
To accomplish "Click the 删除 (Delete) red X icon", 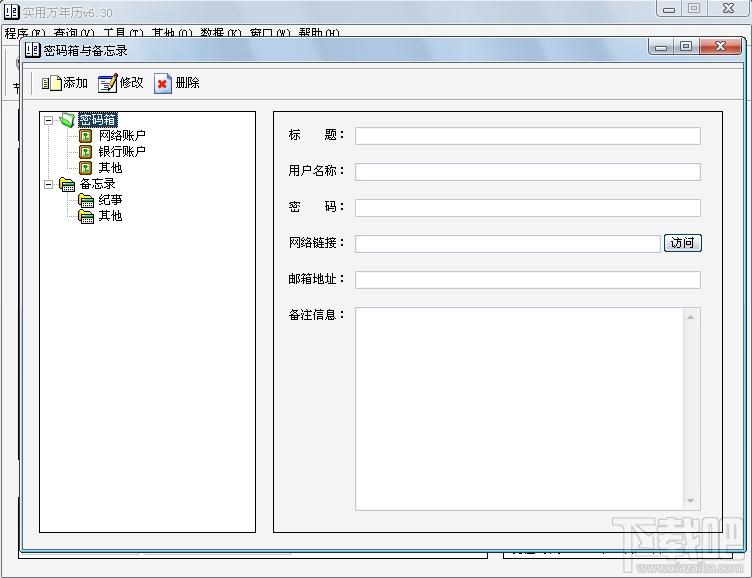I will [x=163, y=83].
